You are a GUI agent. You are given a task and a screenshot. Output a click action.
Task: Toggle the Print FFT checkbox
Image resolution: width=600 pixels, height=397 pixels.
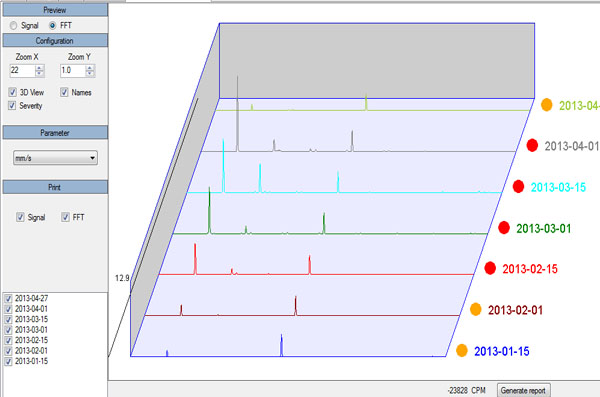[65, 217]
